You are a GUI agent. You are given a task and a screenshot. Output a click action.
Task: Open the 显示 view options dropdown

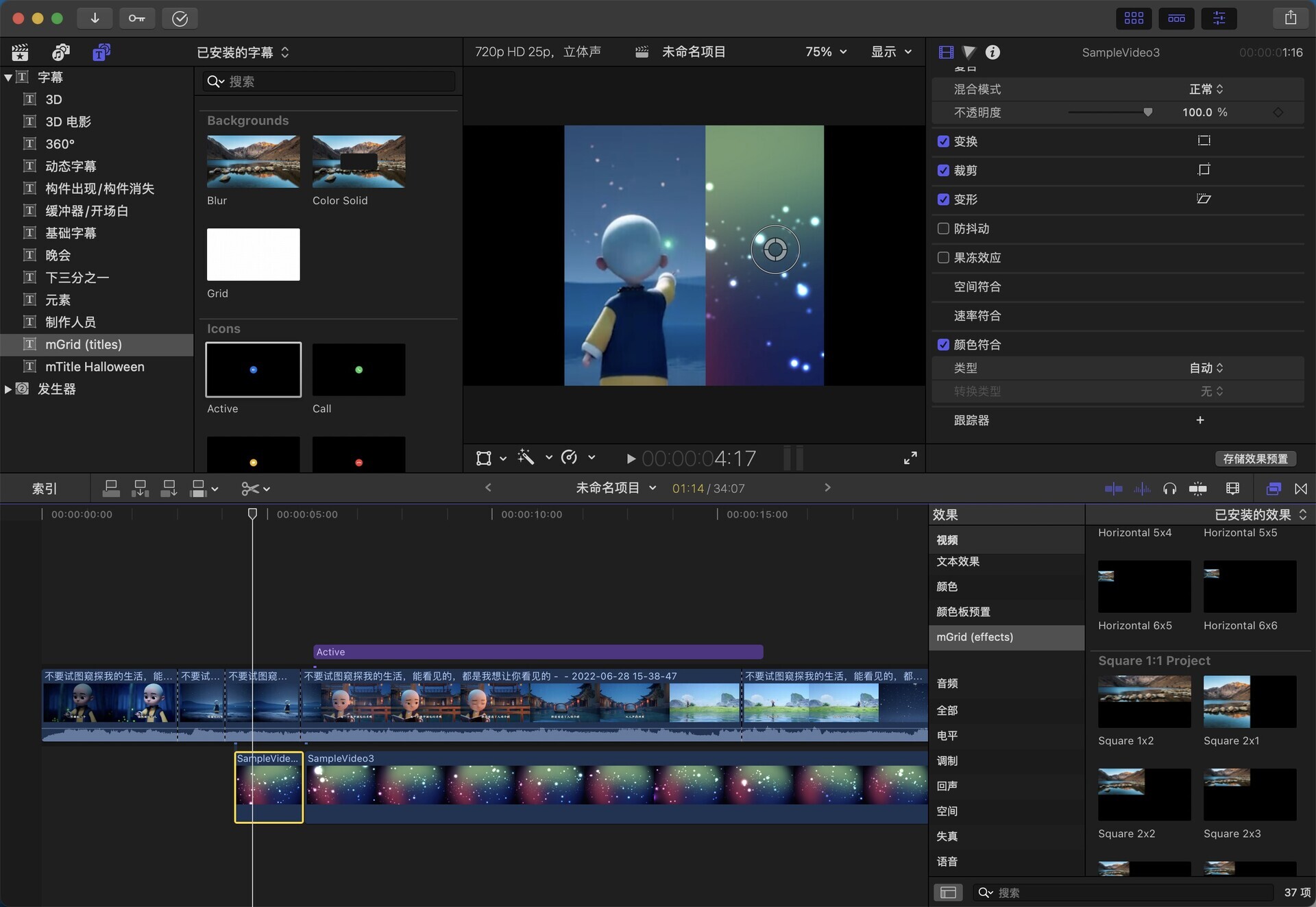tap(891, 51)
